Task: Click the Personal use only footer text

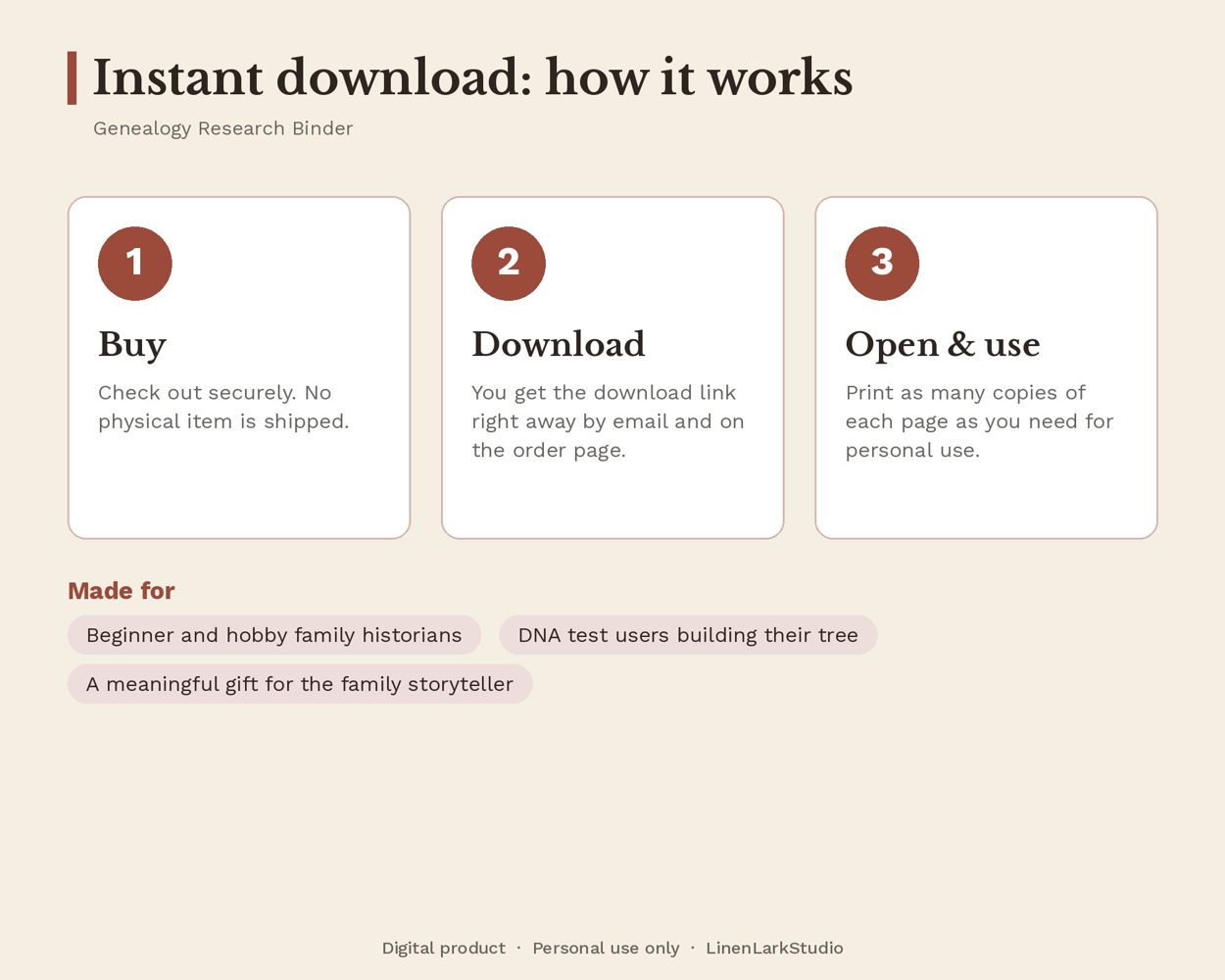Action: [606, 948]
